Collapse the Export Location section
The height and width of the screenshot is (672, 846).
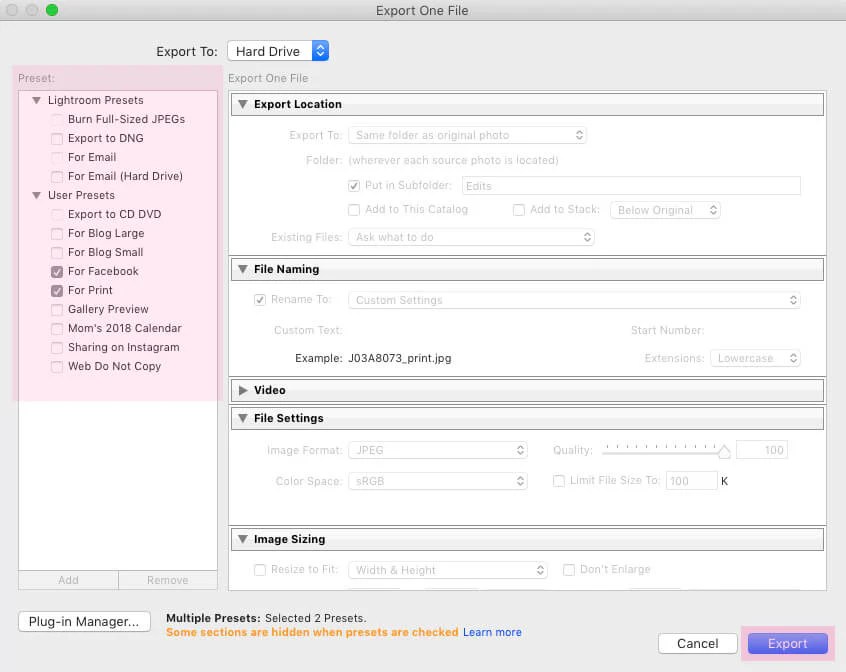[243, 104]
